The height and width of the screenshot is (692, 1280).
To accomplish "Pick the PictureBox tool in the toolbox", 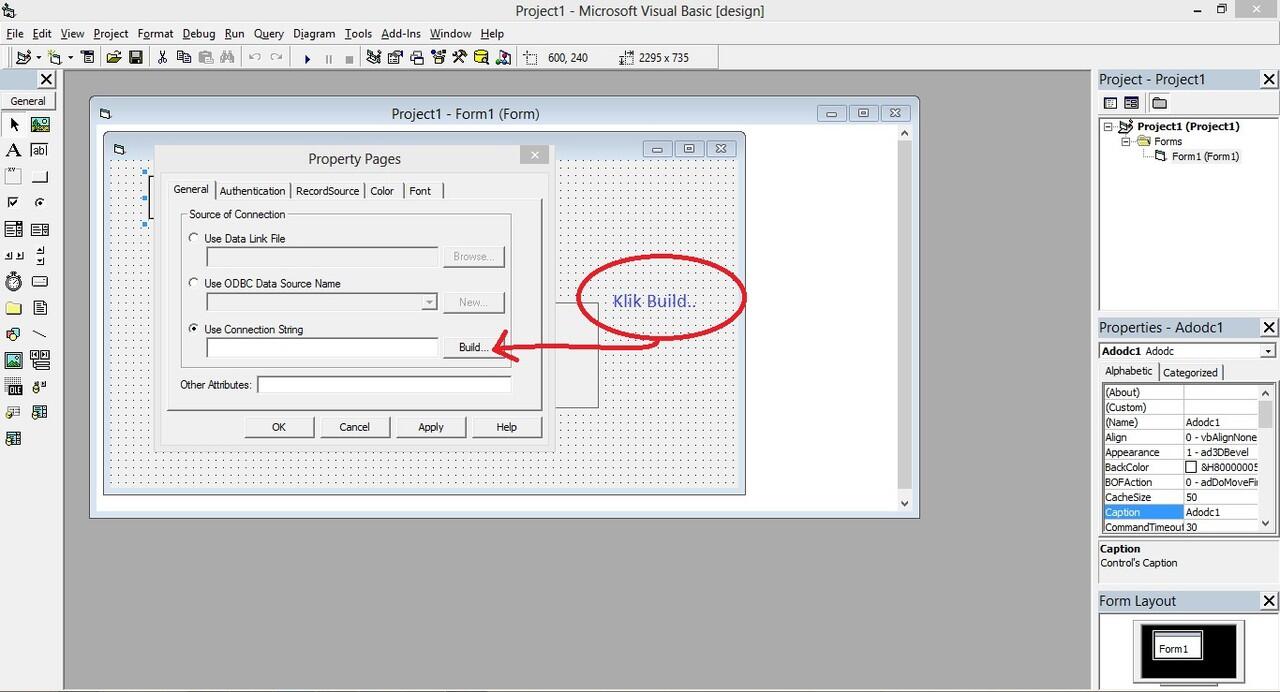I will pos(40,125).
